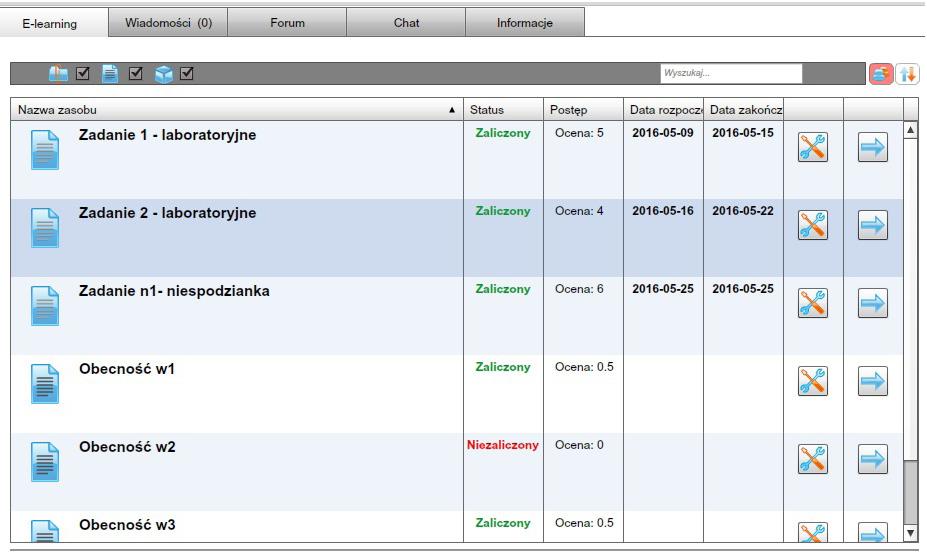Open tools settings for Zadanie 1 - laboratoryjne
Screen dimensions: 927x553
click(812, 147)
